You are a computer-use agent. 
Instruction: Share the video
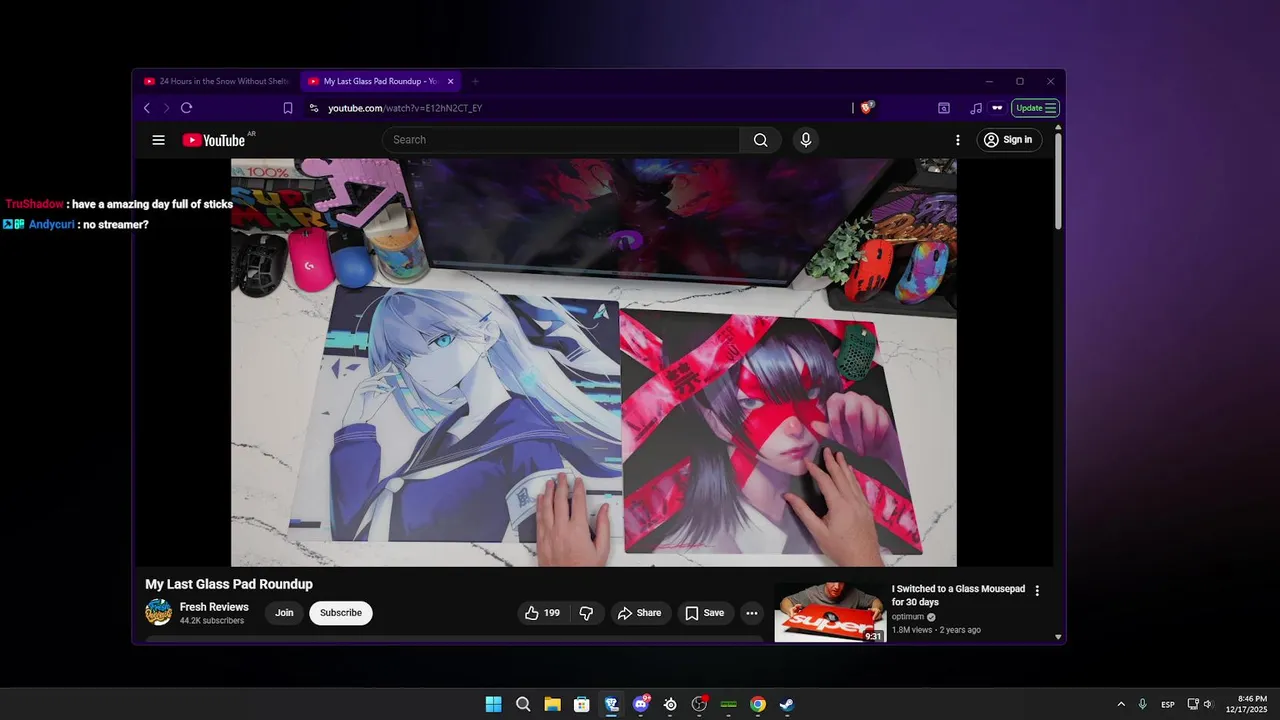point(639,613)
